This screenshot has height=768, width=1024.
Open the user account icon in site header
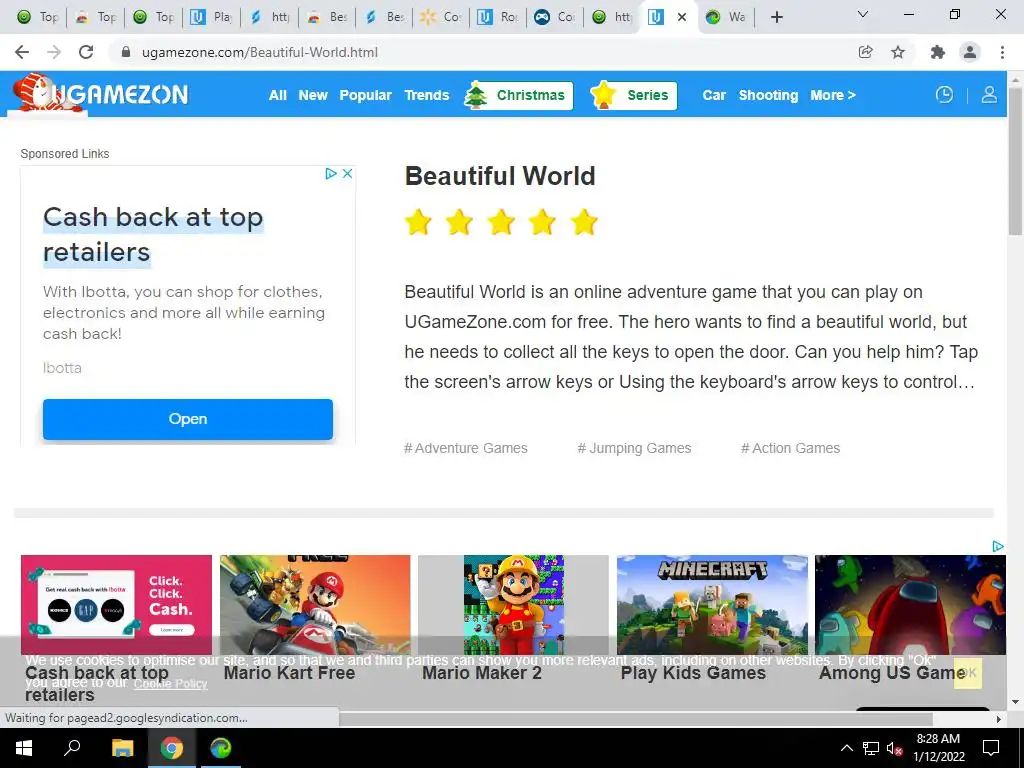pyautogui.click(x=989, y=95)
